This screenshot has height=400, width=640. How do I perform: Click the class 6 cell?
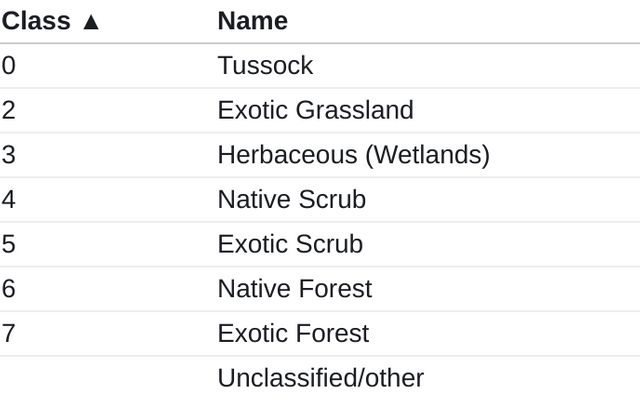(x=9, y=289)
